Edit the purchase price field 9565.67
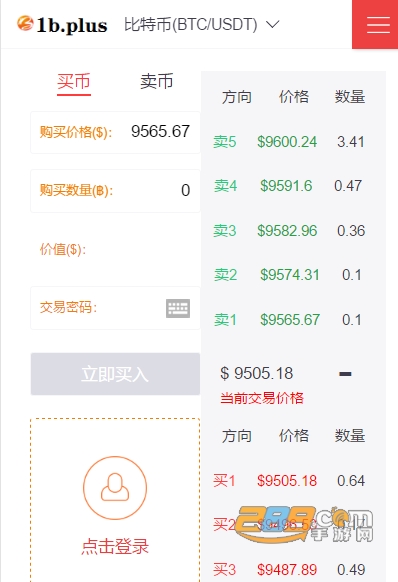The height and width of the screenshot is (582, 398). pos(115,132)
